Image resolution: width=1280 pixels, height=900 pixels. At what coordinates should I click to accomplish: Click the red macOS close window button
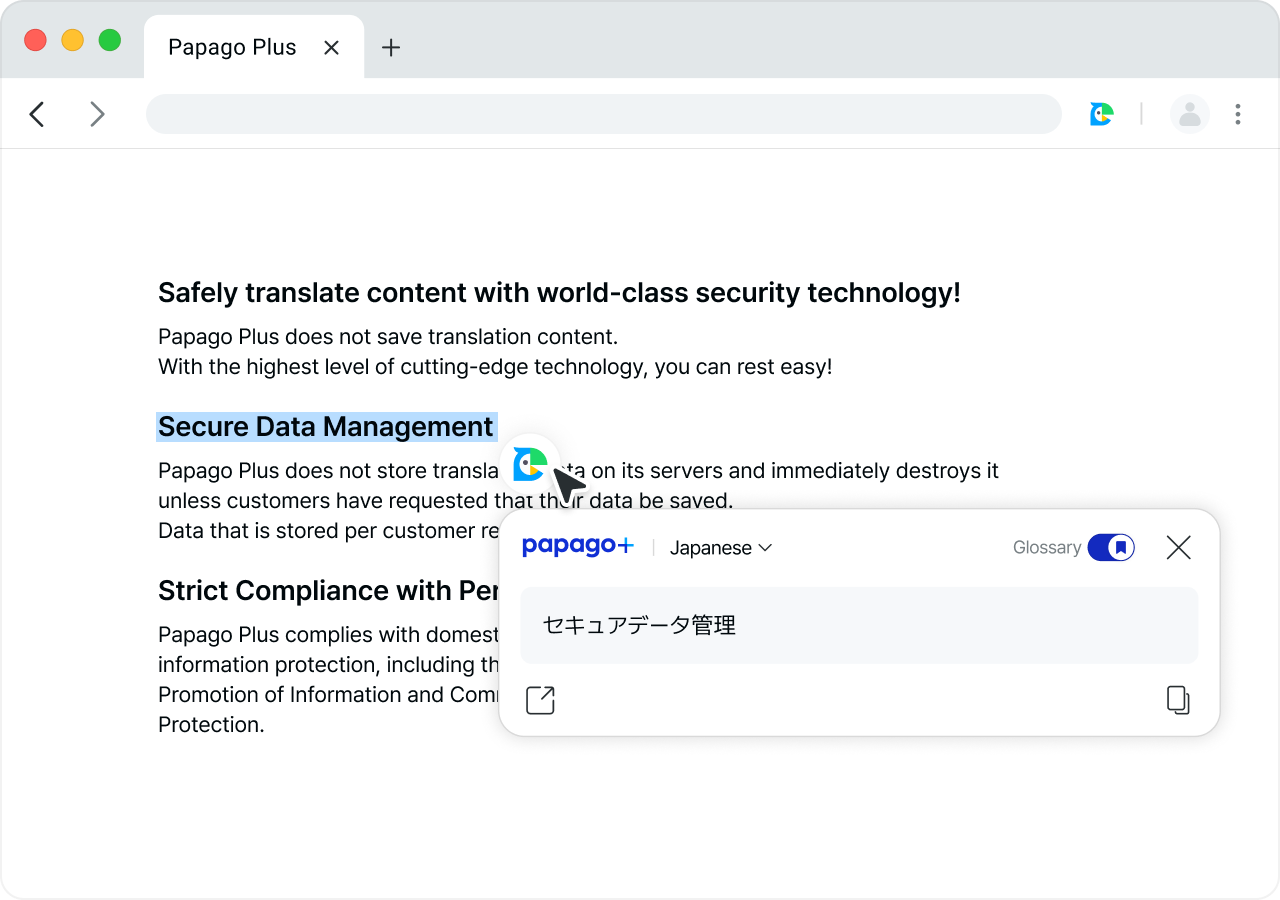point(35,40)
